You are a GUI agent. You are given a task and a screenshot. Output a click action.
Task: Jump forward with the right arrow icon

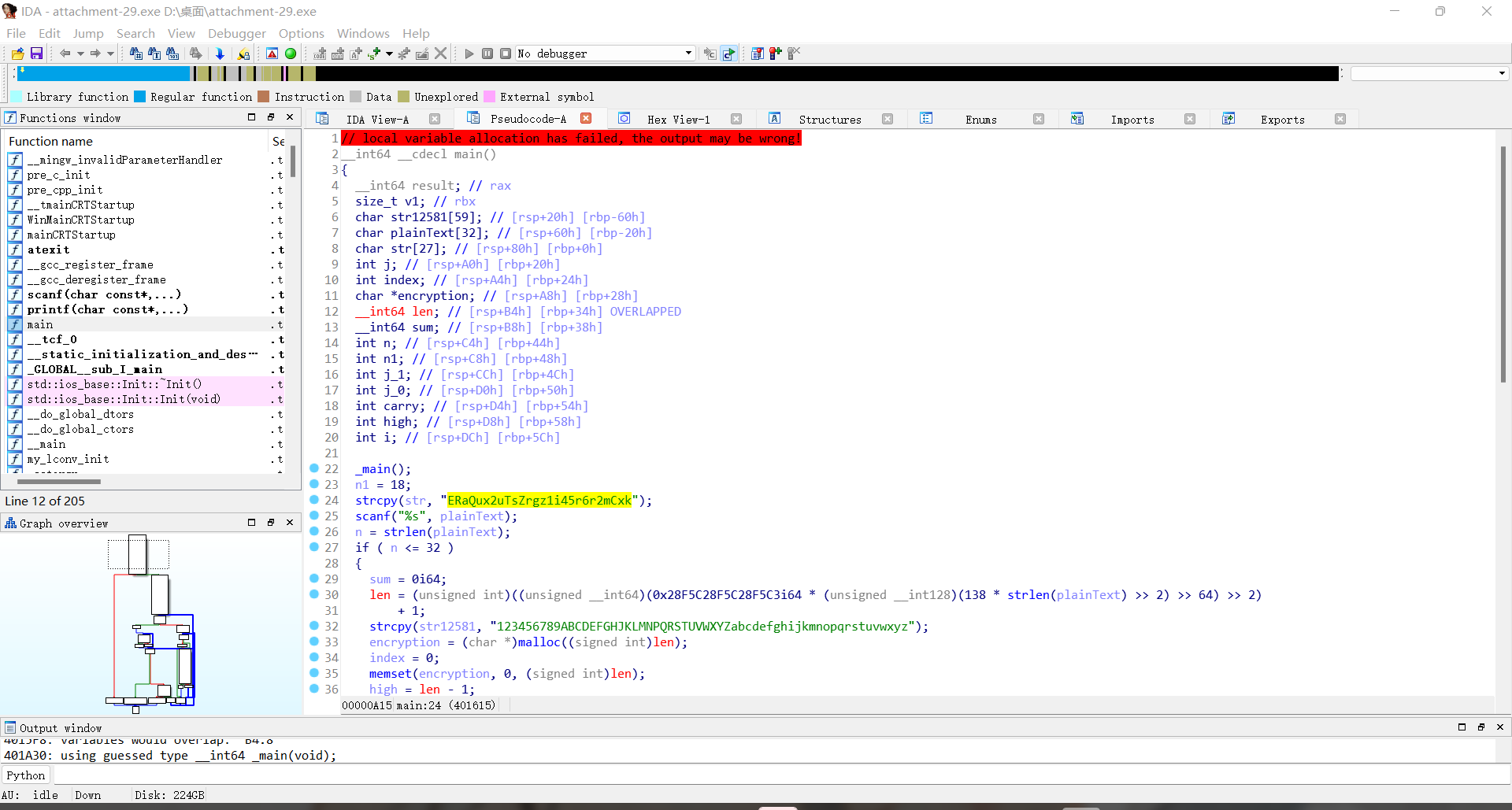tap(95, 54)
